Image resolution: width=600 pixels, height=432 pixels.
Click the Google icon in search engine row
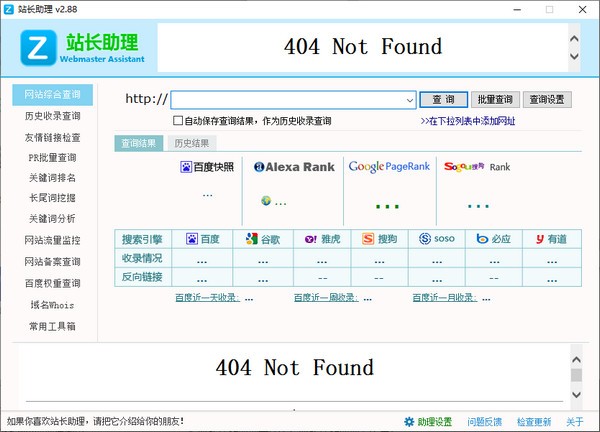pyautogui.click(x=252, y=239)
